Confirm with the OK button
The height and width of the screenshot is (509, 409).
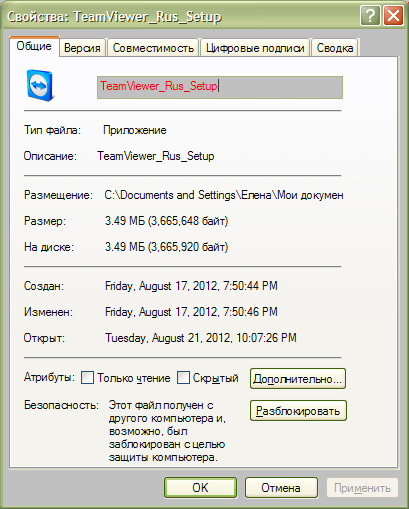200,488
